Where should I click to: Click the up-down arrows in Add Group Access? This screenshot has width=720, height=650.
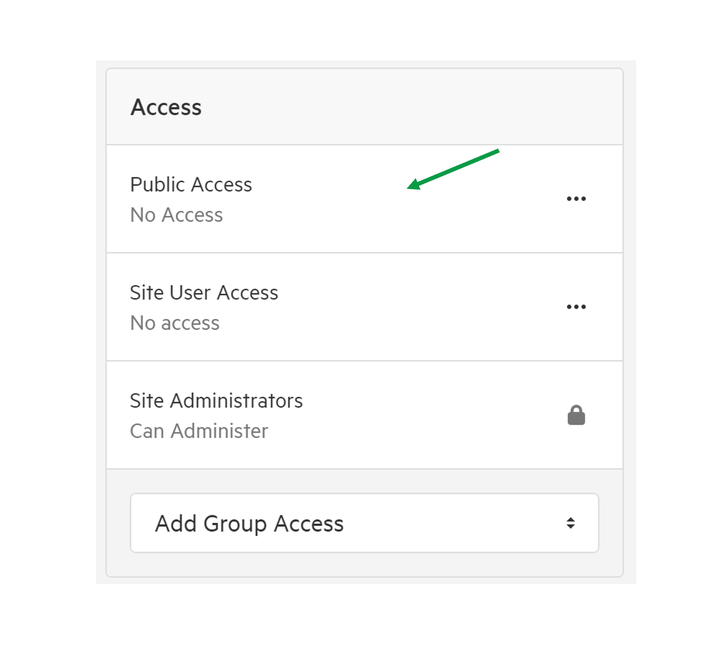(570, 523)
